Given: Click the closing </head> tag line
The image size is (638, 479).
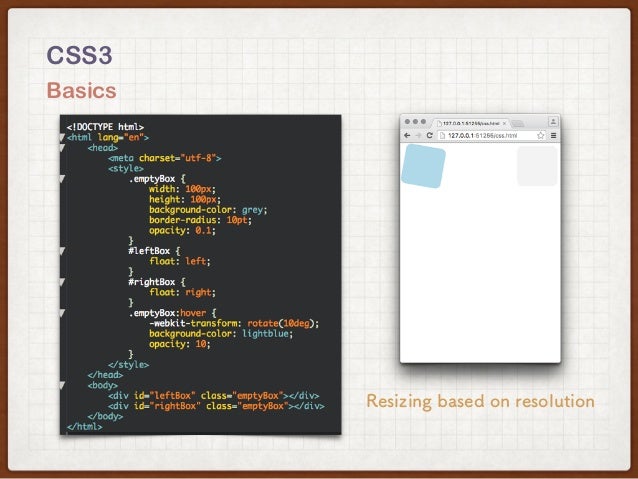Looking at the screenshot, I should [105, 375].
